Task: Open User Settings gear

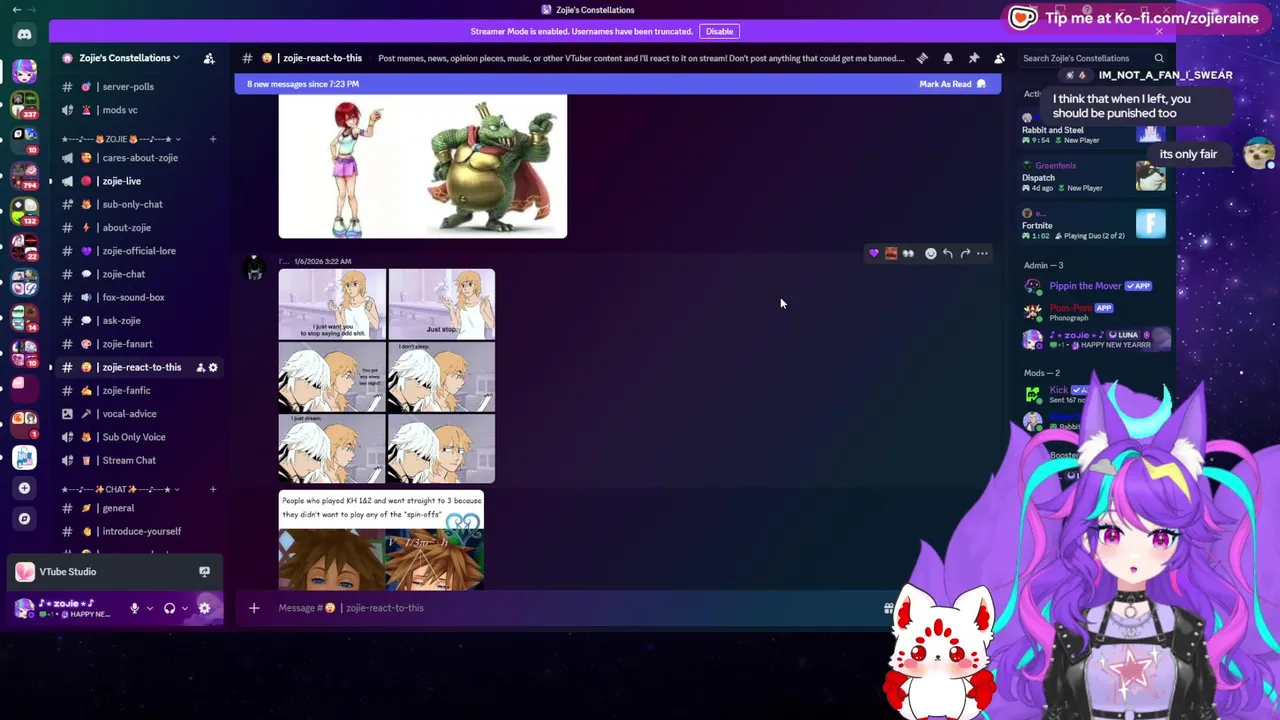Action: (205, 608)
